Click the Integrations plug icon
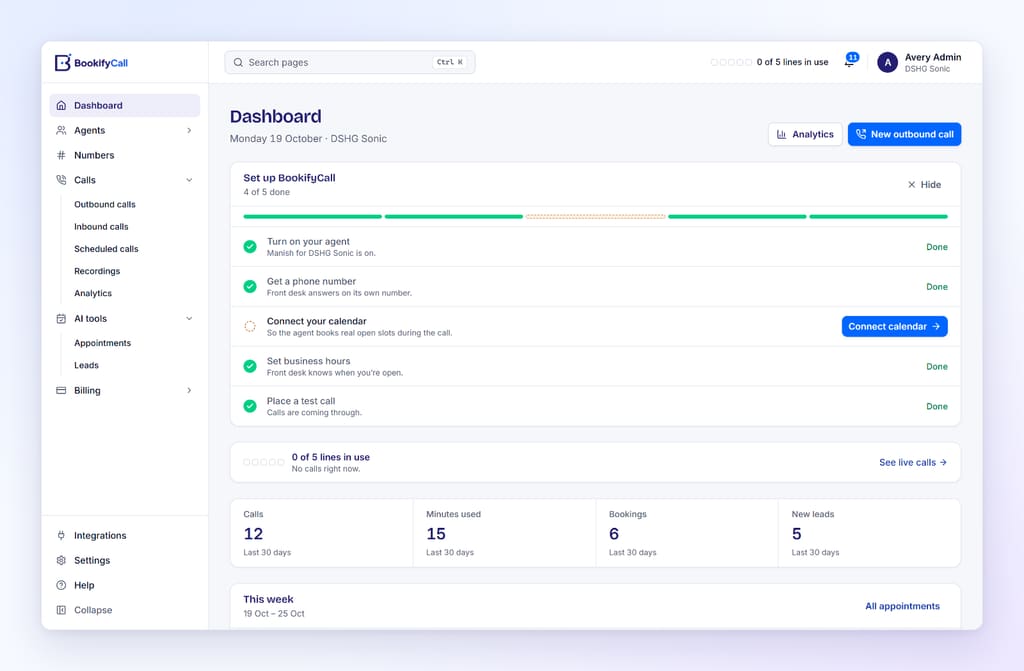Viewport: 1024px width, 671px height. [x=61, y=535]
